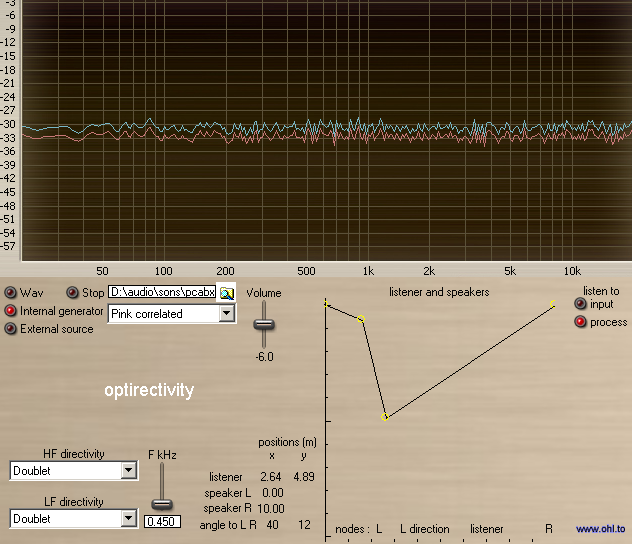632x544 pixels.
Task: Click the speaker R node at the top right of the diagram
Action: (x=553, y=303)
